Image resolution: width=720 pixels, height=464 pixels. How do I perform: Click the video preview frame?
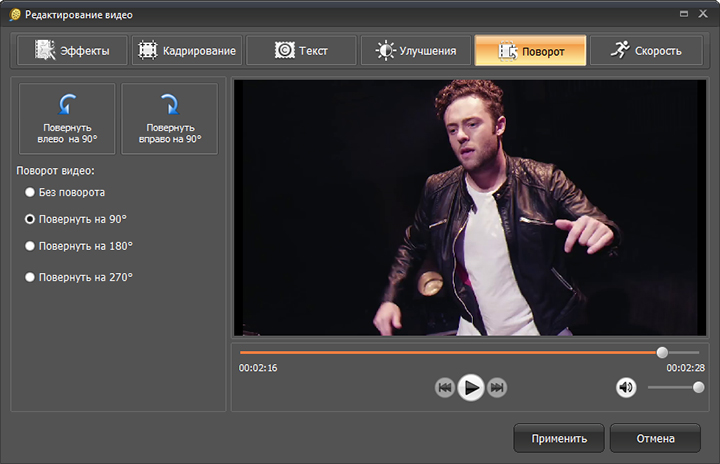coord(470,208)
